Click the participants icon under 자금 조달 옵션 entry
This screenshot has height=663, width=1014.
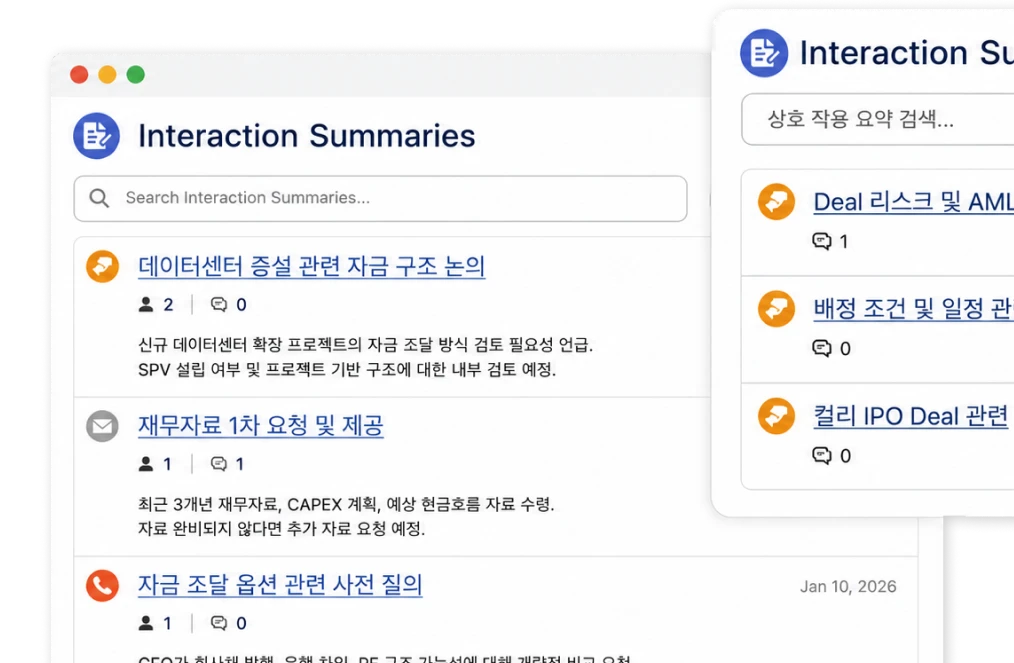146,623
